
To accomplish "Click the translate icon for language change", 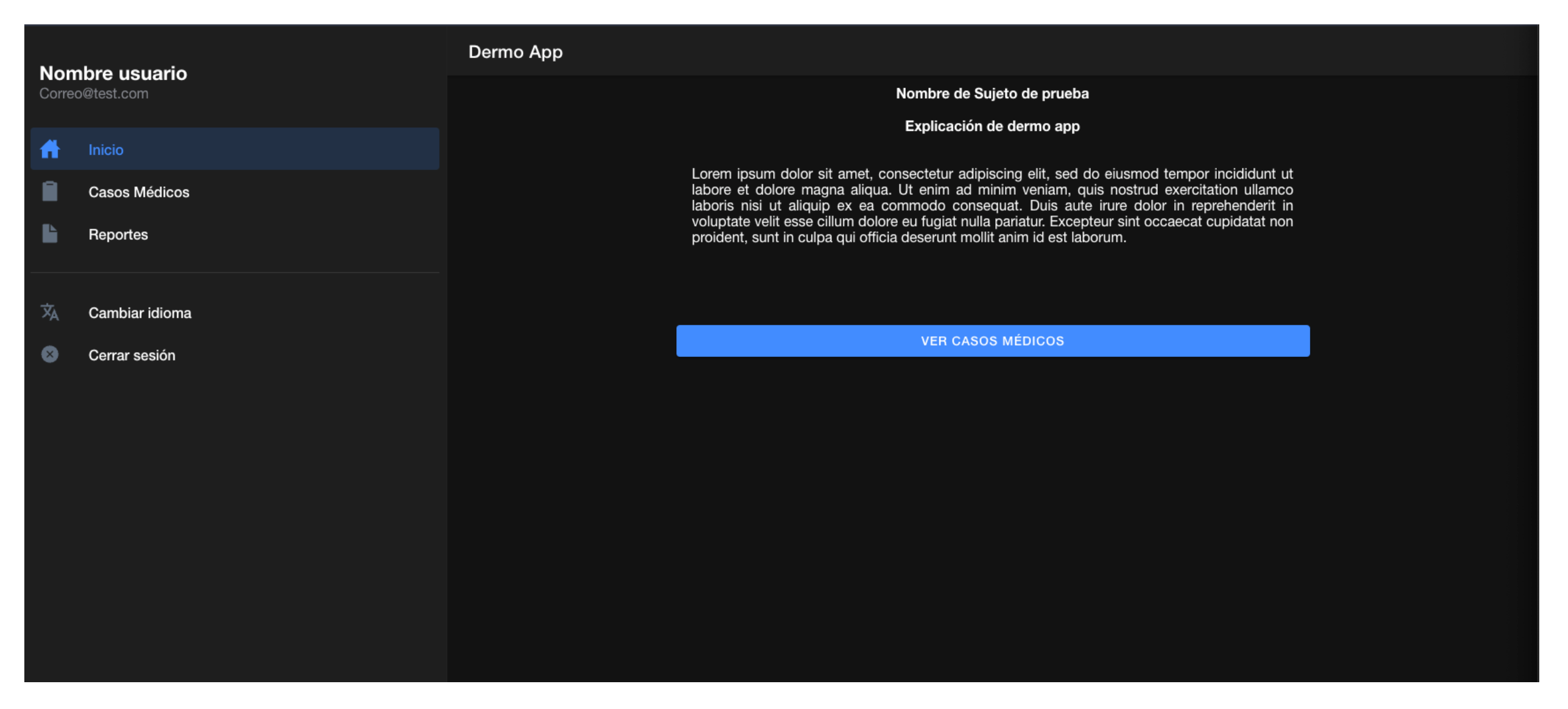I will tap(50, 312).
